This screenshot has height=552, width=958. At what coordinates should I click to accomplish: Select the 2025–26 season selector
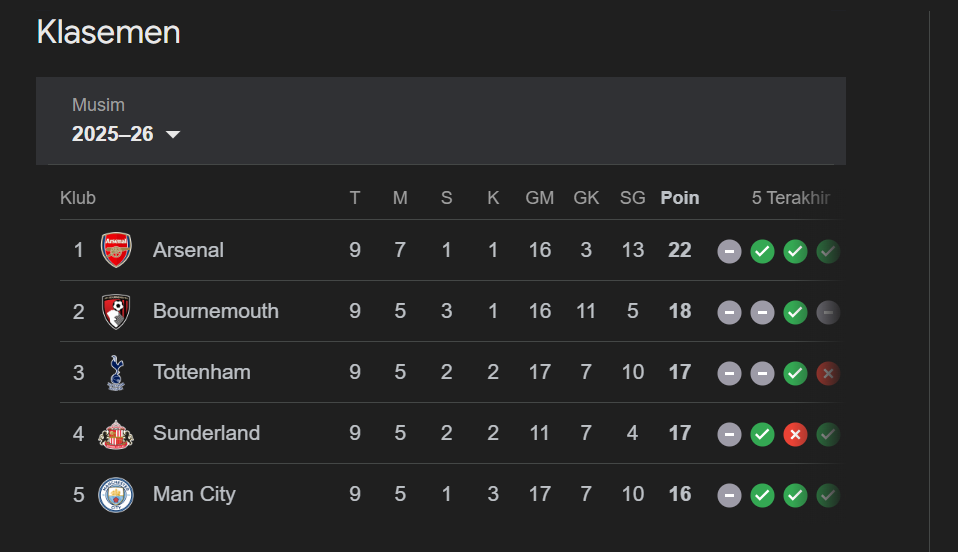pyautogui.click(x=113, y=134)
